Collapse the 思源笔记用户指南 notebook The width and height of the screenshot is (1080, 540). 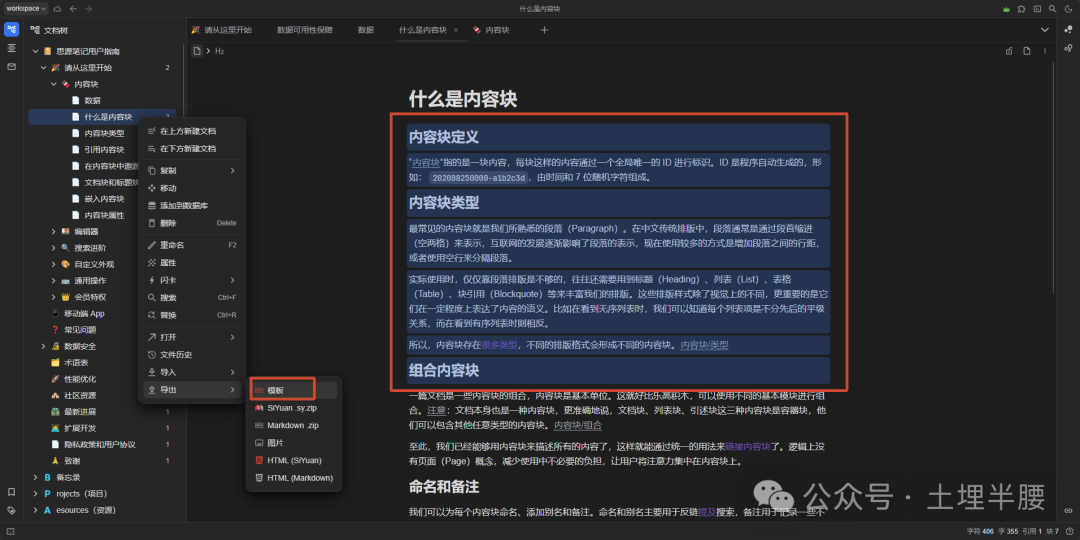36,51
